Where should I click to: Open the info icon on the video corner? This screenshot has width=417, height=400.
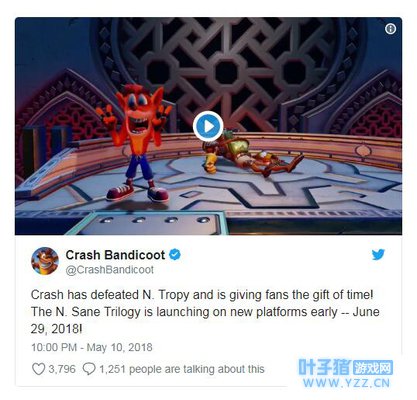pos(390,29)
